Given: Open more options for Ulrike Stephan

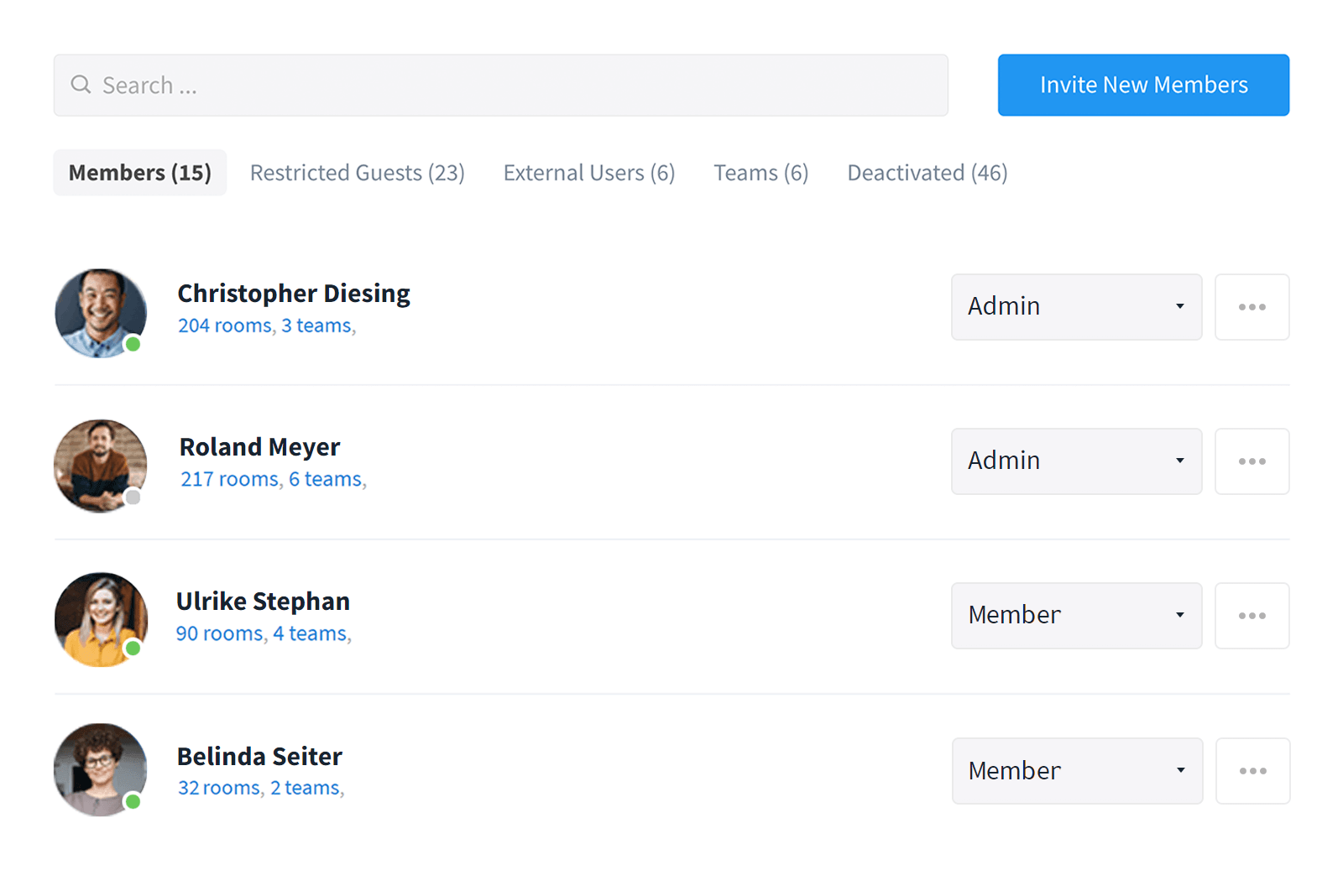Looking at the screenshot, I should (1252, 616).
